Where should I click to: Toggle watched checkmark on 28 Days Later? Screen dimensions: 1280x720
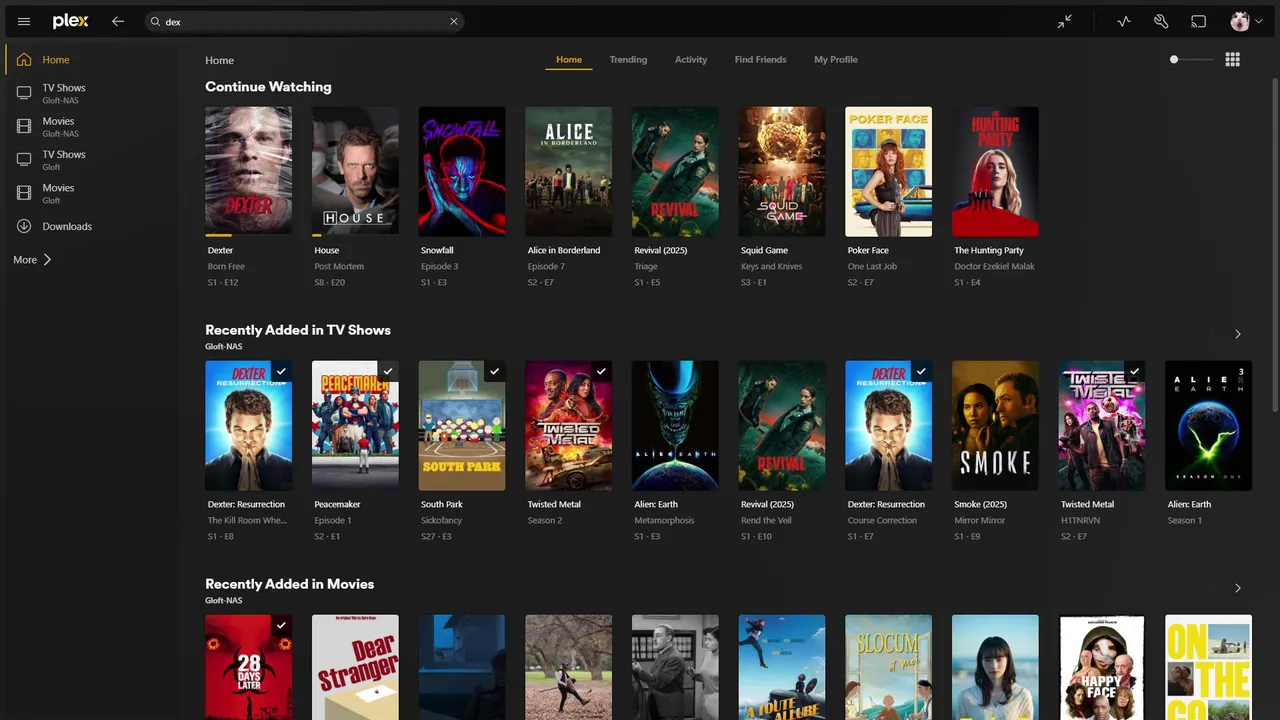pos(281,625)
